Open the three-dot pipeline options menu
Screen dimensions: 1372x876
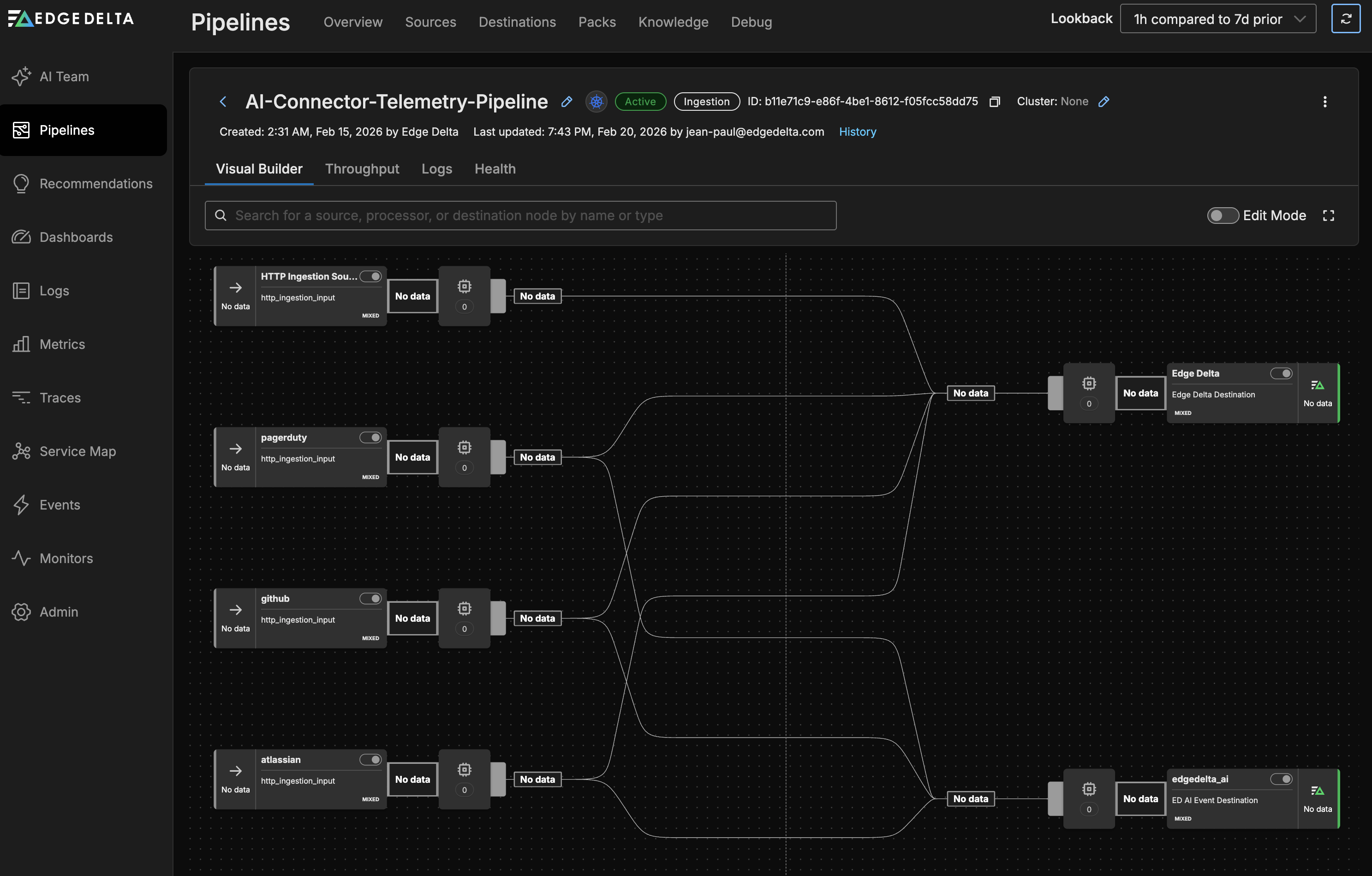[1324, 102]
